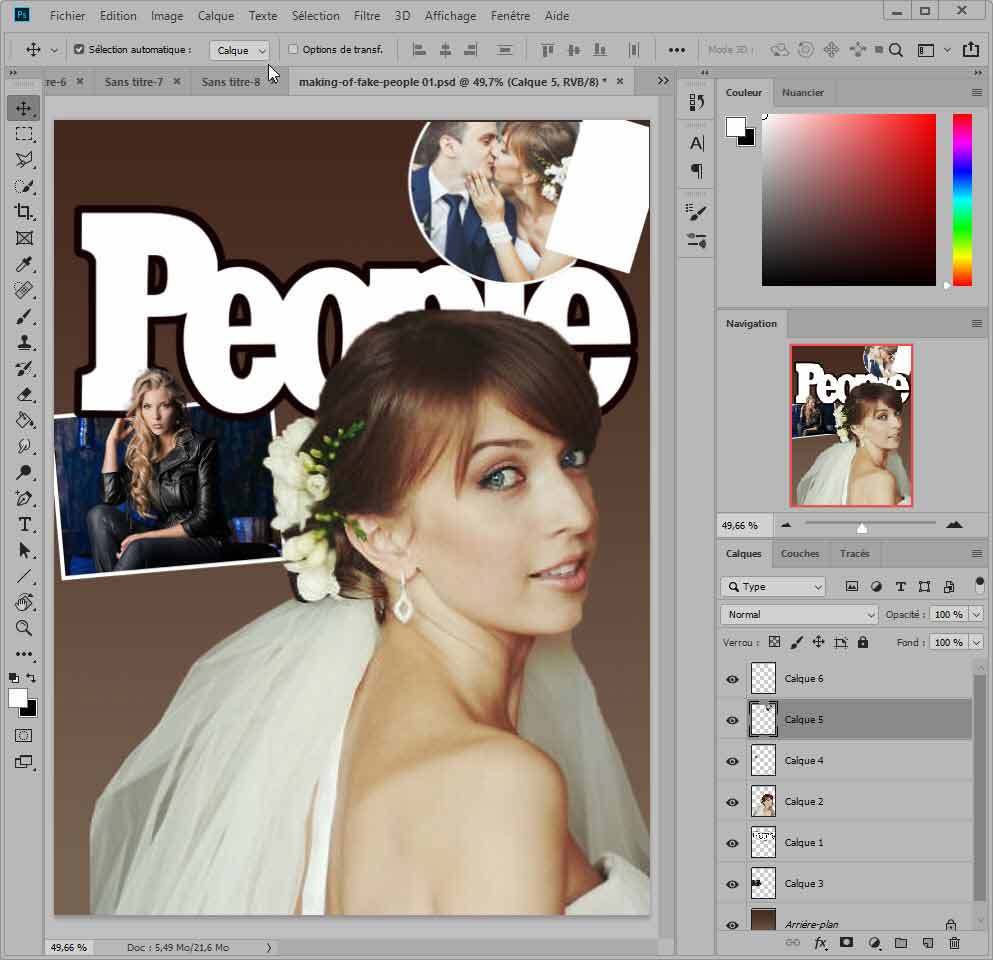The width and height of the screenshot is (993, 960).
Task: Open the layer filter Type dropdown
Action: coord(773,587)
